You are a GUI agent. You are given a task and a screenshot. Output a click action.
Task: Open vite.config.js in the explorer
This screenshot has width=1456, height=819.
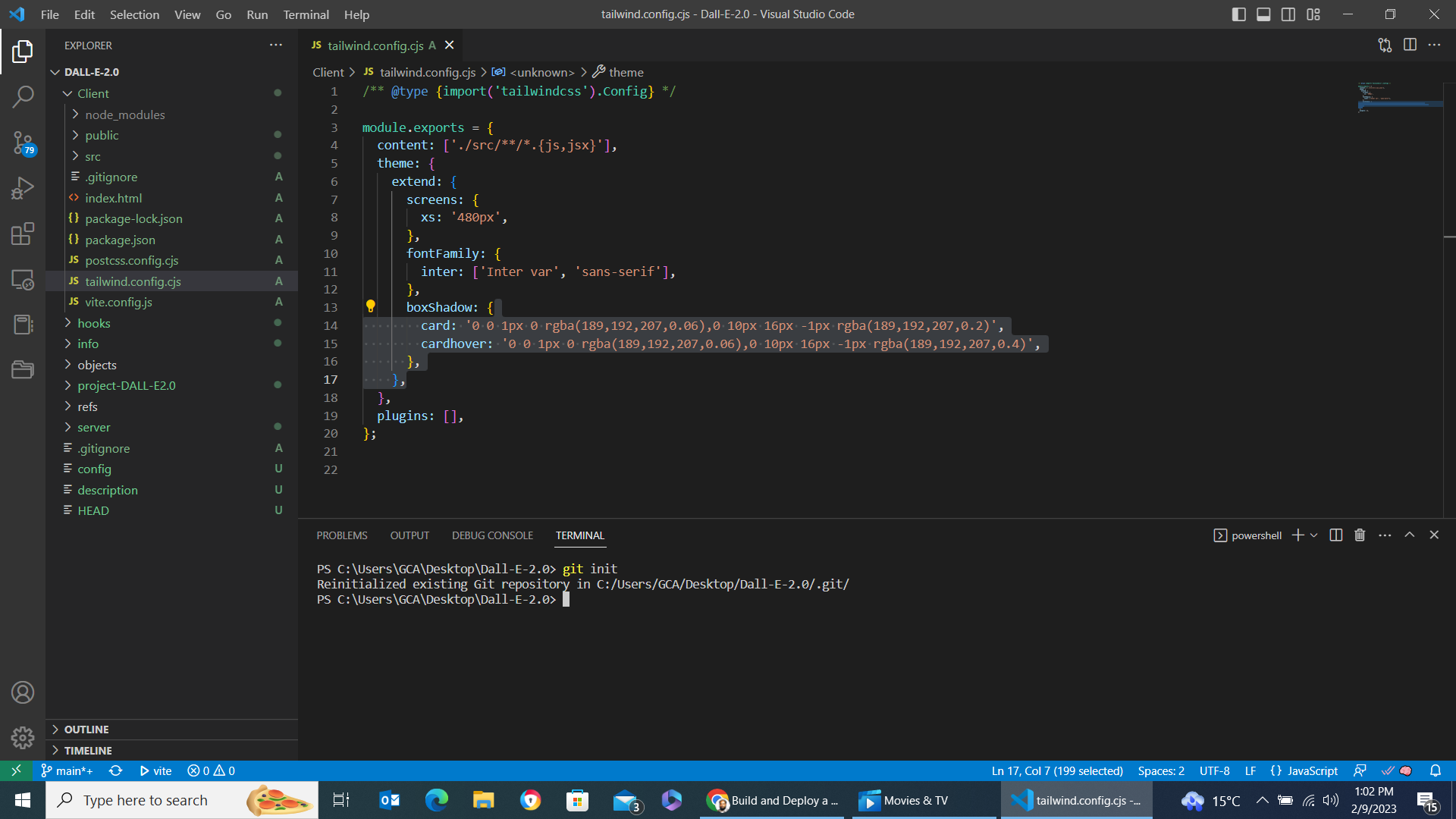point(118,302)
